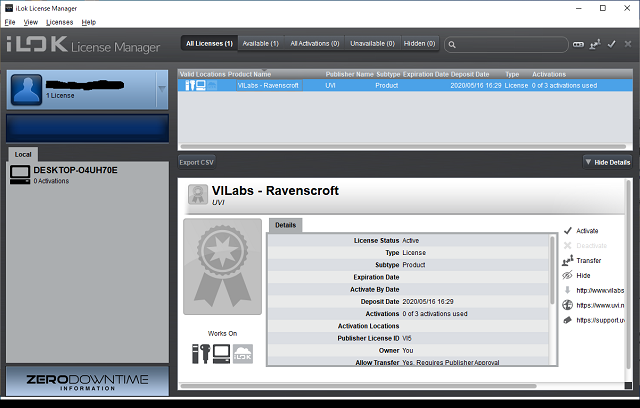Image resolution: width=640 pixels, height=408 pixels.
Task: Click the activate checkmark toolbar icon
Action: [x=611, y=44]
